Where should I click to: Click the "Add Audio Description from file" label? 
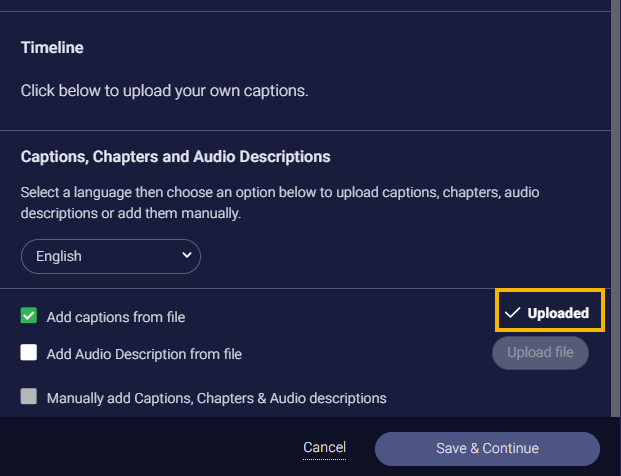tap(144, 353)
